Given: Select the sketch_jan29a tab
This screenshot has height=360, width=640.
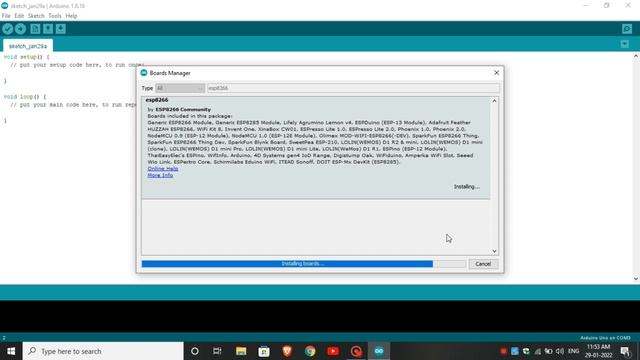Looking at the screenshot, I should (28, 46).
